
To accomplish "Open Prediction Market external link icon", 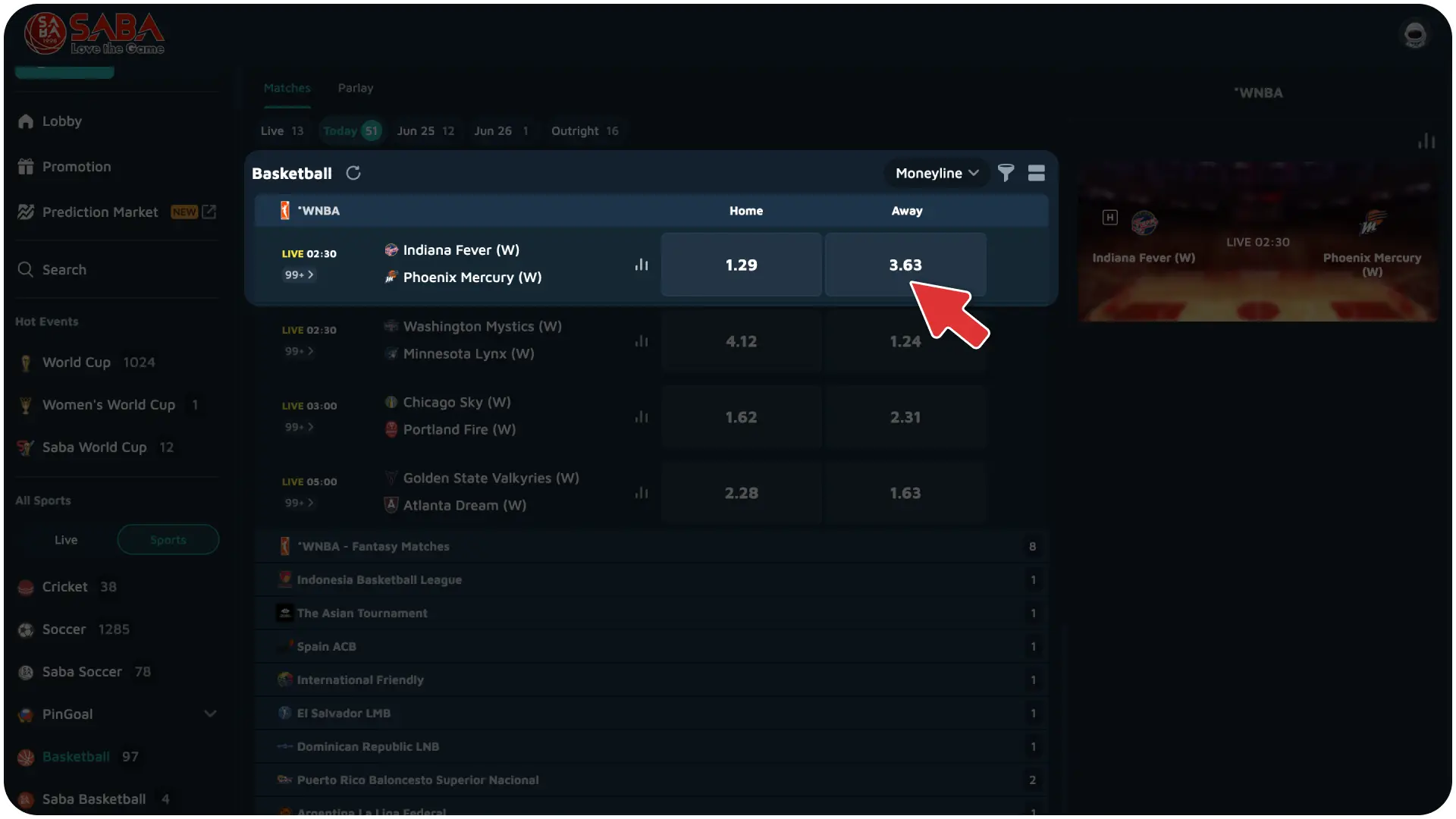I will 209,212.
